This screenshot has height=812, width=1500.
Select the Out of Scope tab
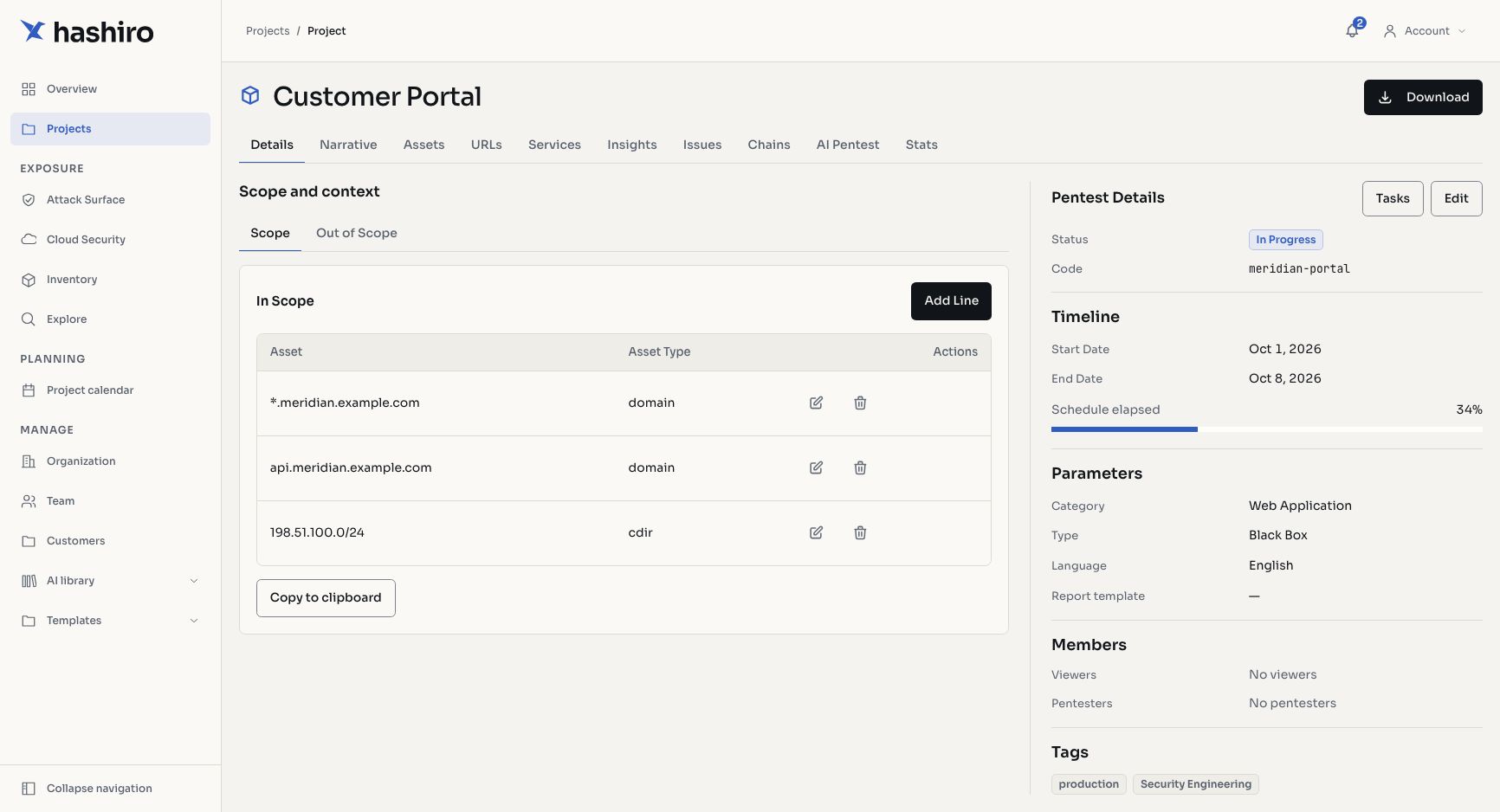(x=357, y=233)
